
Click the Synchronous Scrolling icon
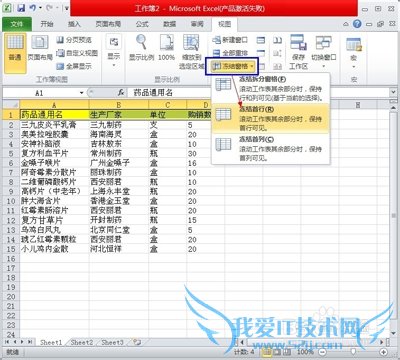click(277, 53)
